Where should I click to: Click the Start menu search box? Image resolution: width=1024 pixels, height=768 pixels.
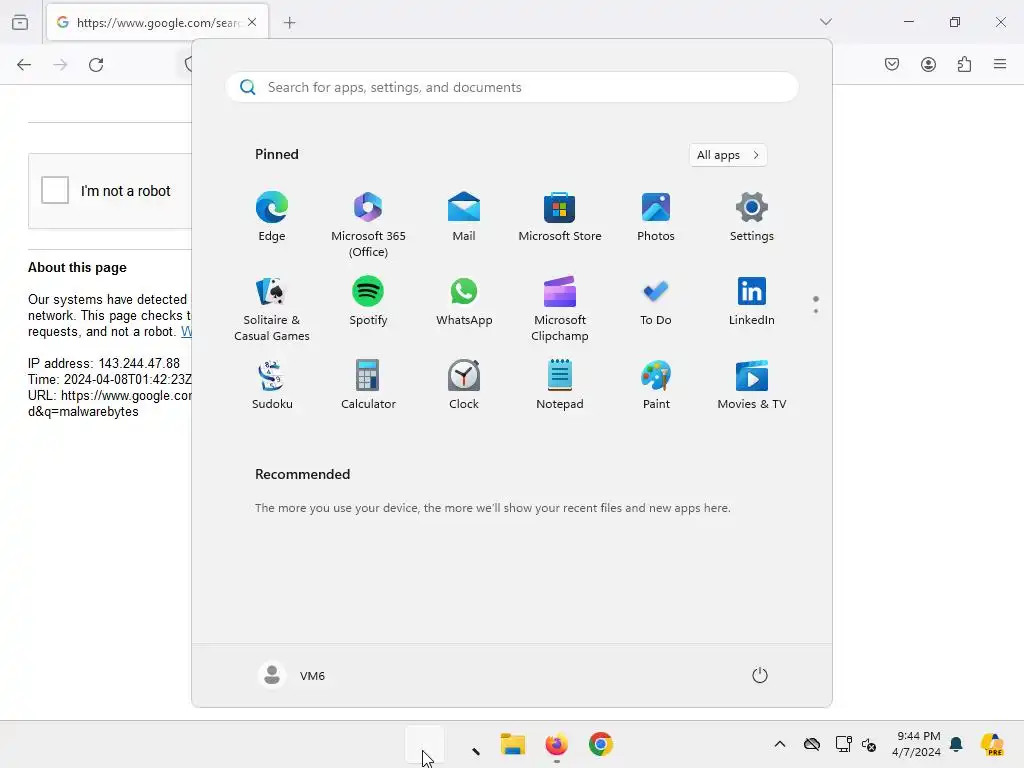click(512, 88)
